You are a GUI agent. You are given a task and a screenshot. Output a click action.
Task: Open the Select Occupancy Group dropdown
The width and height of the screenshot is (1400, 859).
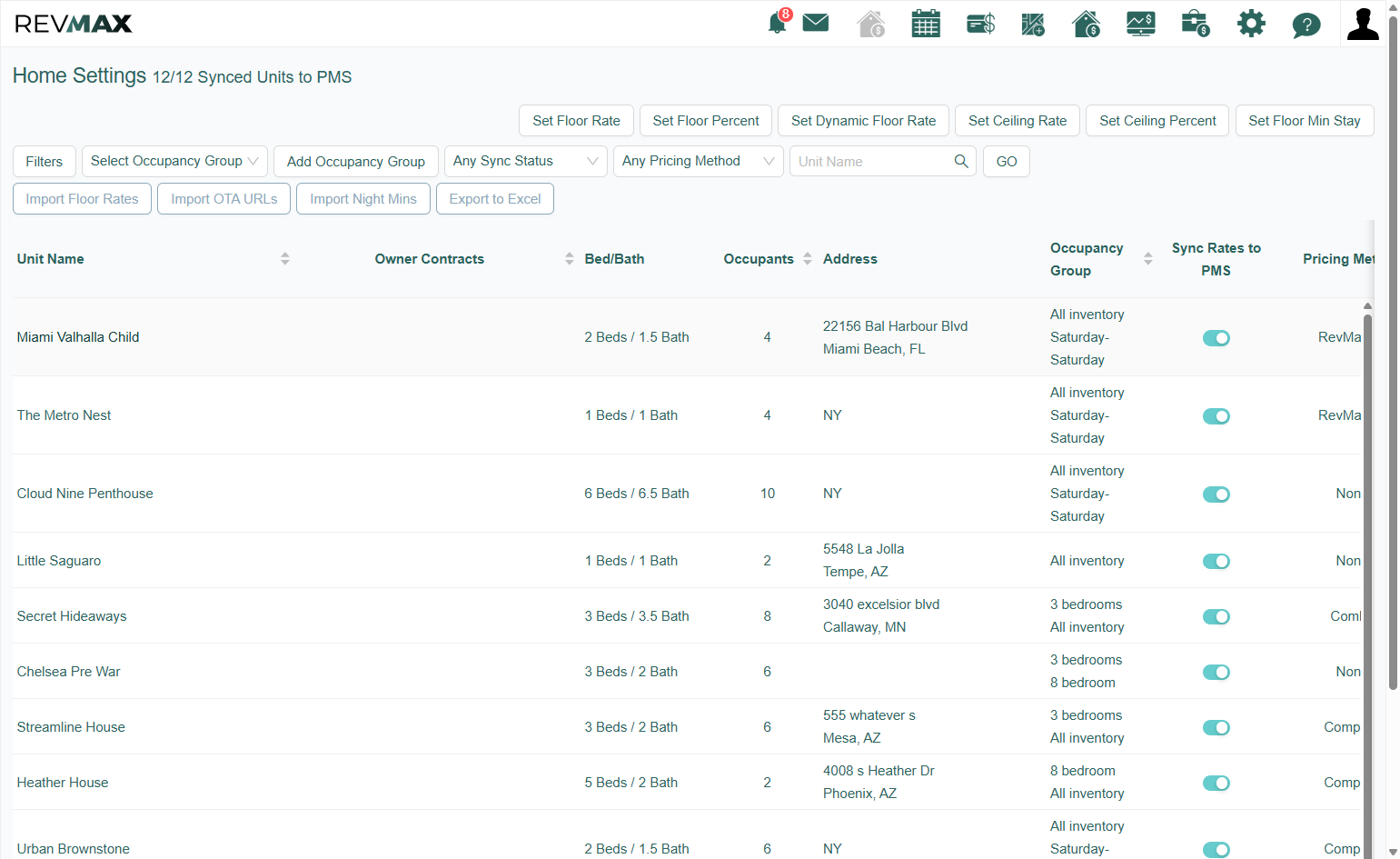coord(174,161)
